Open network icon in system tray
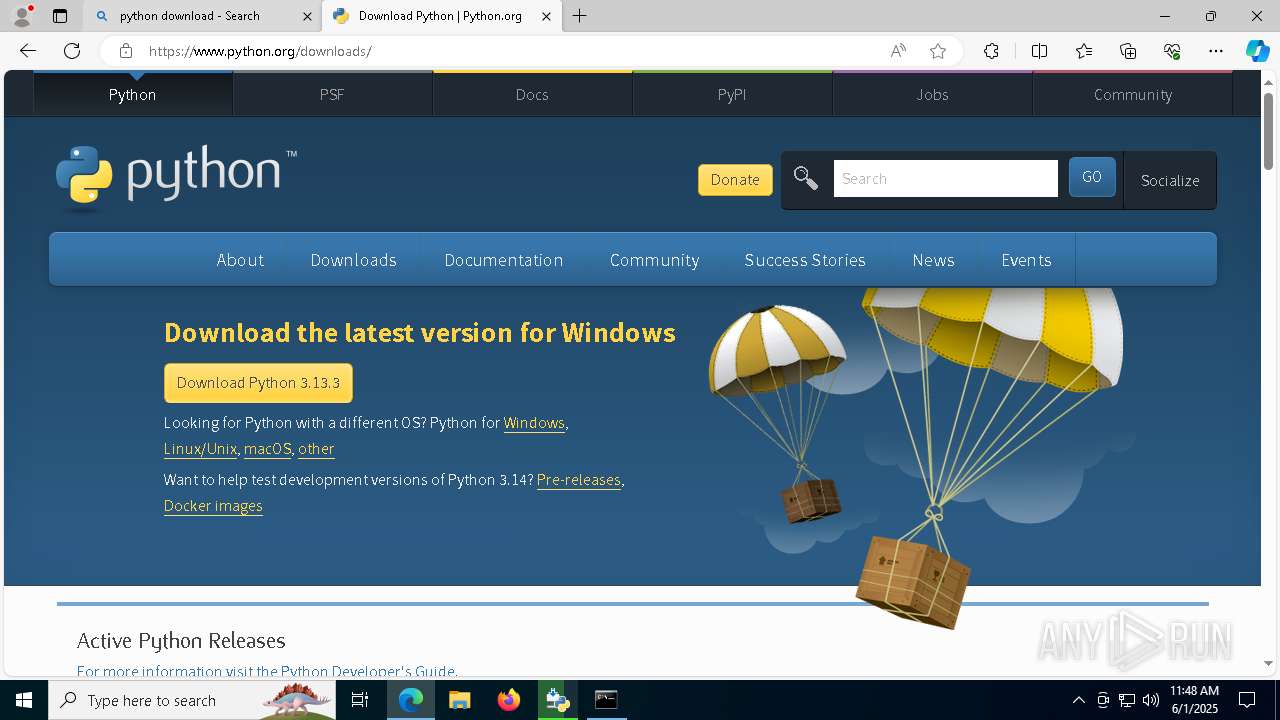The image size is (1280, 720). pos(1127,700)
